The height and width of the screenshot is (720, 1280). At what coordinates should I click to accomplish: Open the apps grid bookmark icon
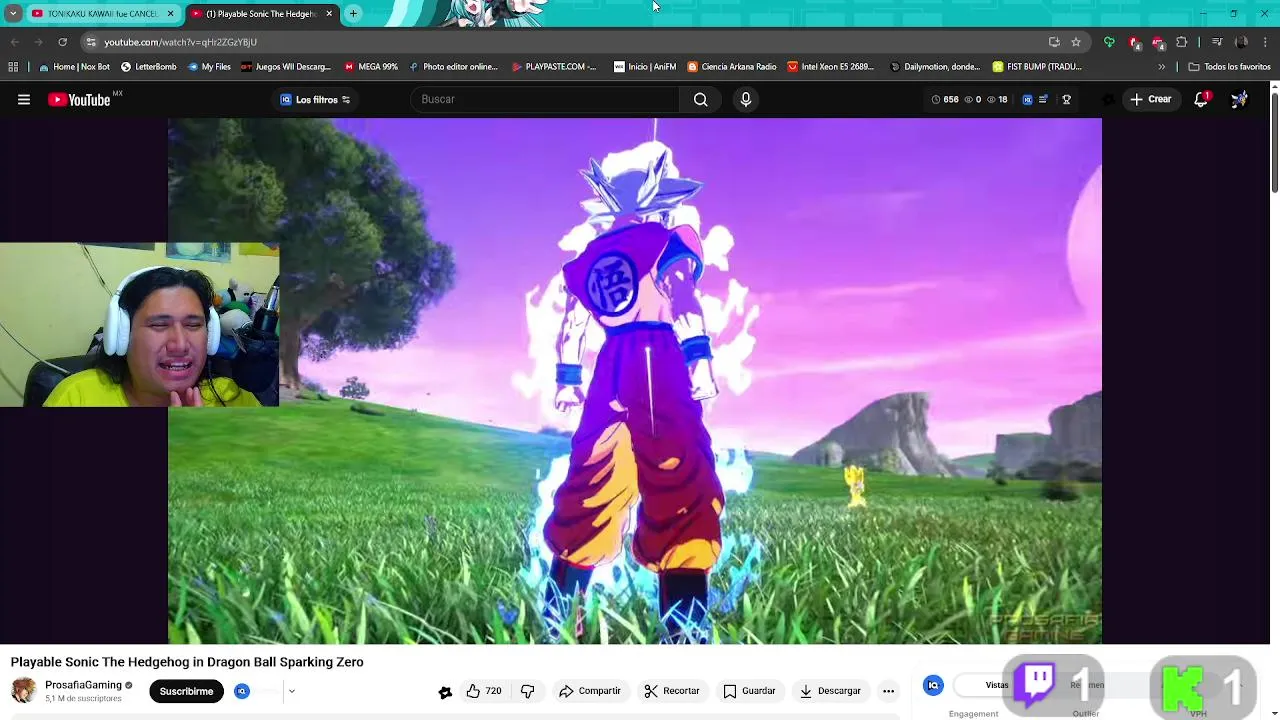tap(13, 67)
